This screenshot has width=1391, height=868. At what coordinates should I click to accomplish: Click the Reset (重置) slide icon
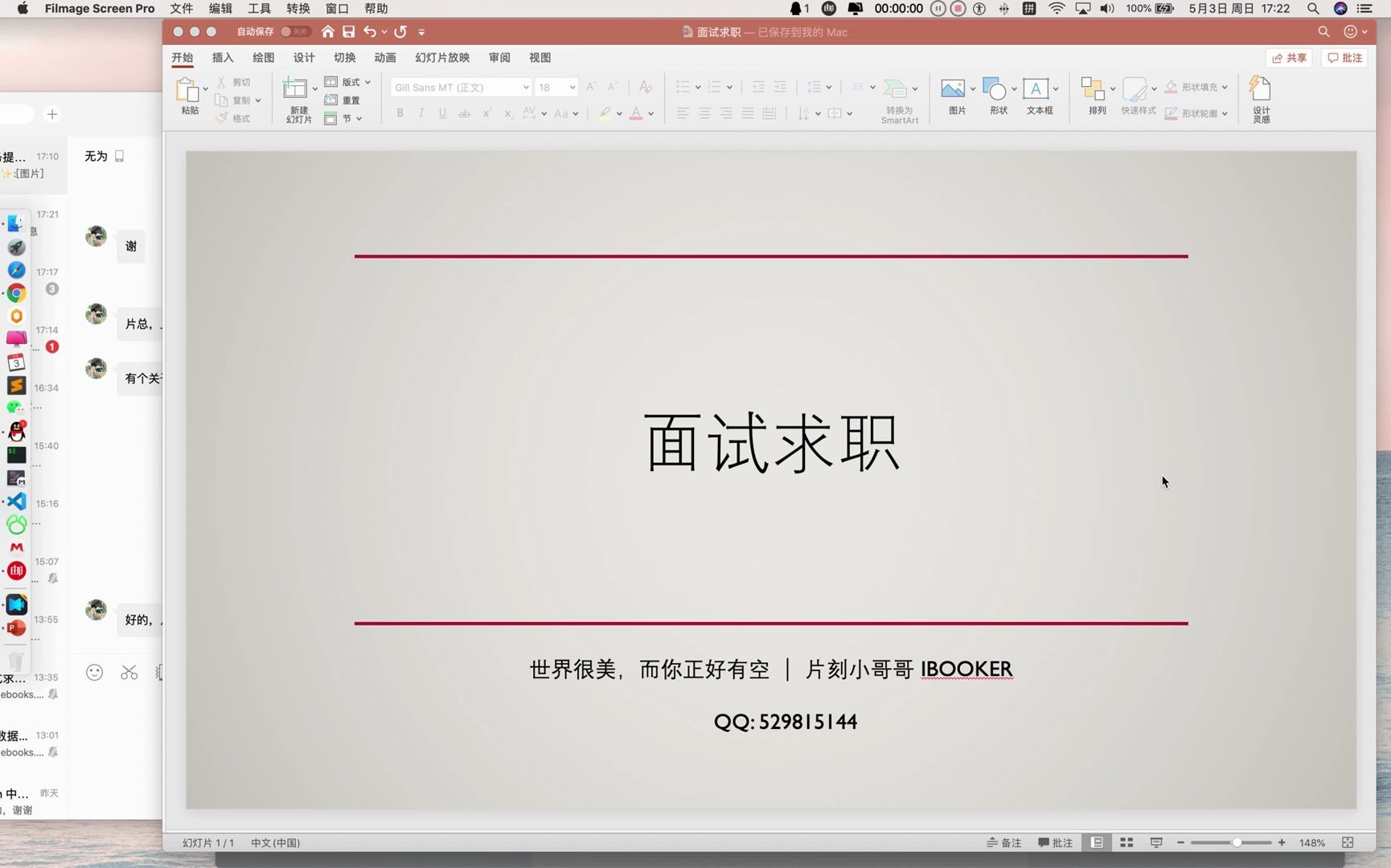tap(330, 100)
